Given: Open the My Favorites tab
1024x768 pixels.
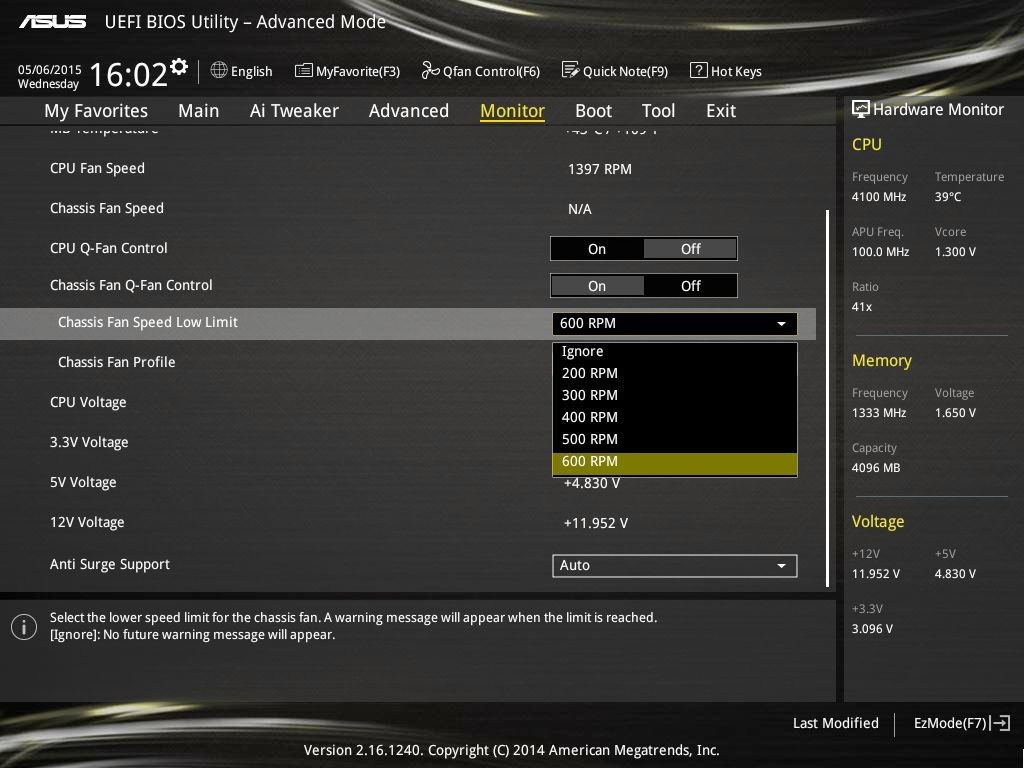Looking at the screenshot, I should tap(96, 110).
